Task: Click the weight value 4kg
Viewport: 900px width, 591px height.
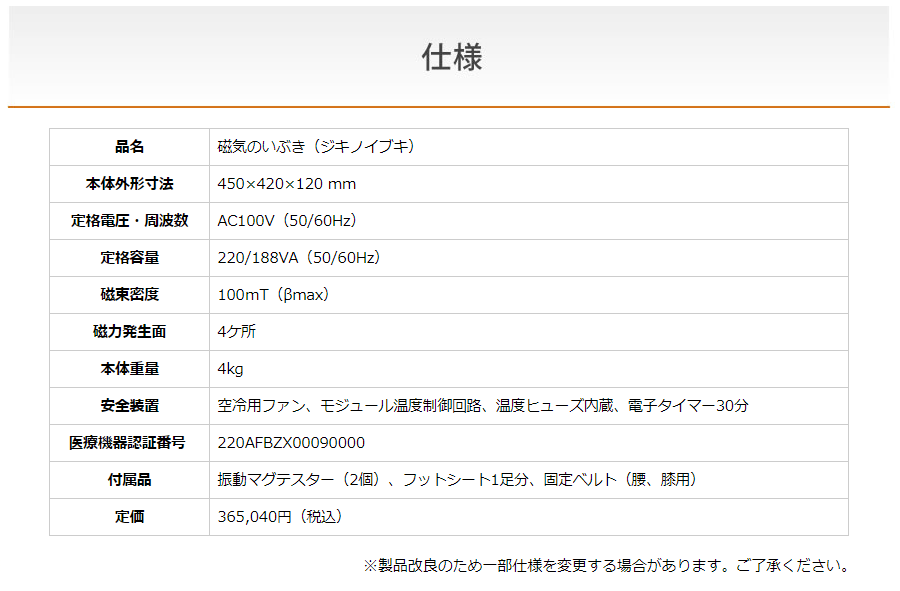Action: pyautogui.click(x=230, y=369)
